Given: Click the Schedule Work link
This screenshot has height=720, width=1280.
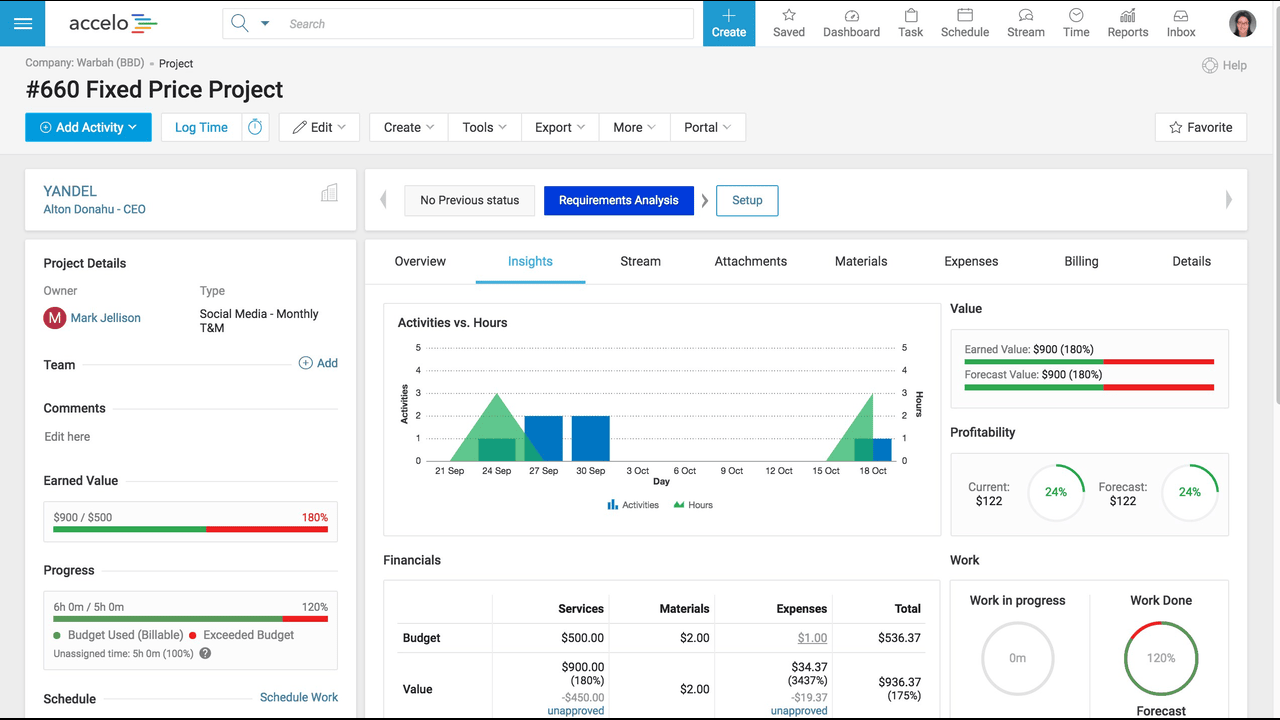Looking at the screenshot, I should click(x=299, y=697).
